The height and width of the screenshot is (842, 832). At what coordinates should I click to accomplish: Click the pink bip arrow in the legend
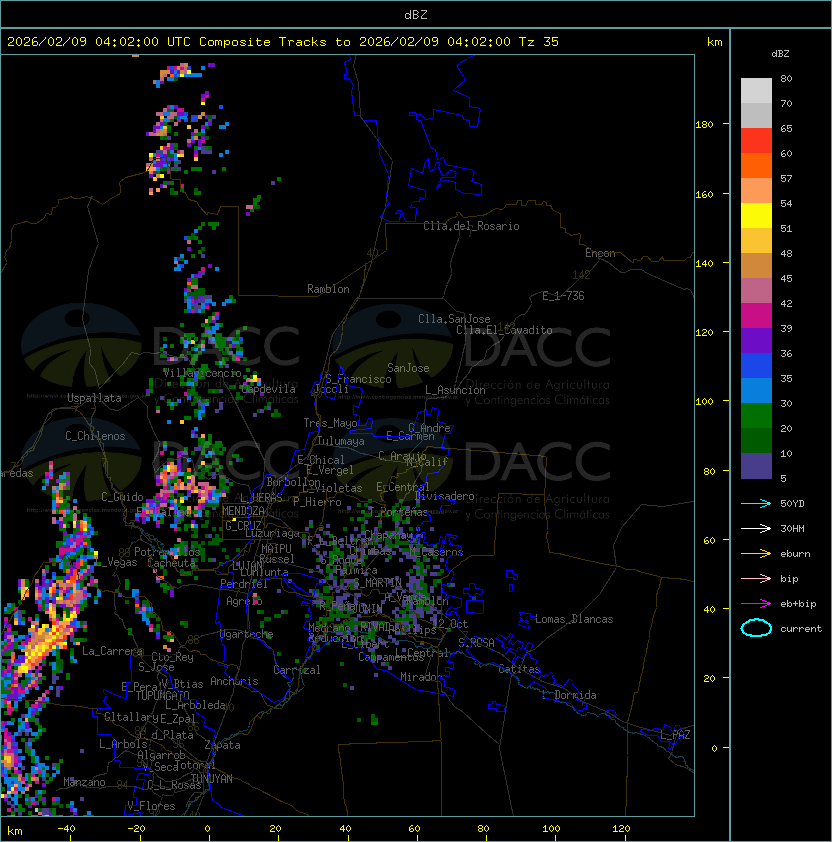(x=756, y=578)
